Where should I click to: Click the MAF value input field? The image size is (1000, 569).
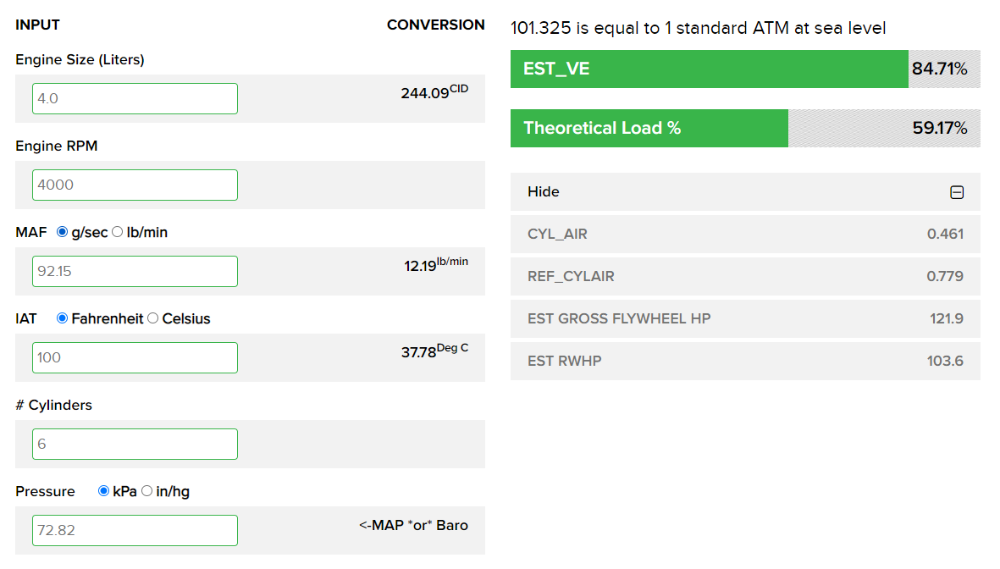coord(135,271)
